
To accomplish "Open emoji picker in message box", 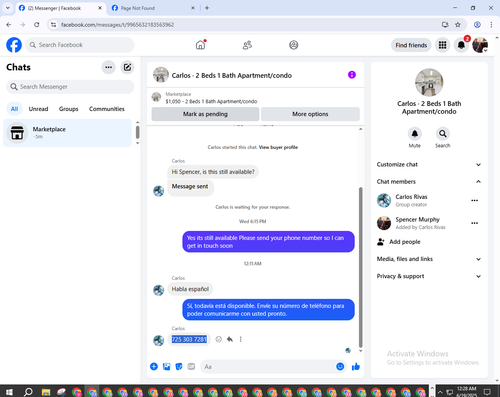I will click(x=340, y=367).
